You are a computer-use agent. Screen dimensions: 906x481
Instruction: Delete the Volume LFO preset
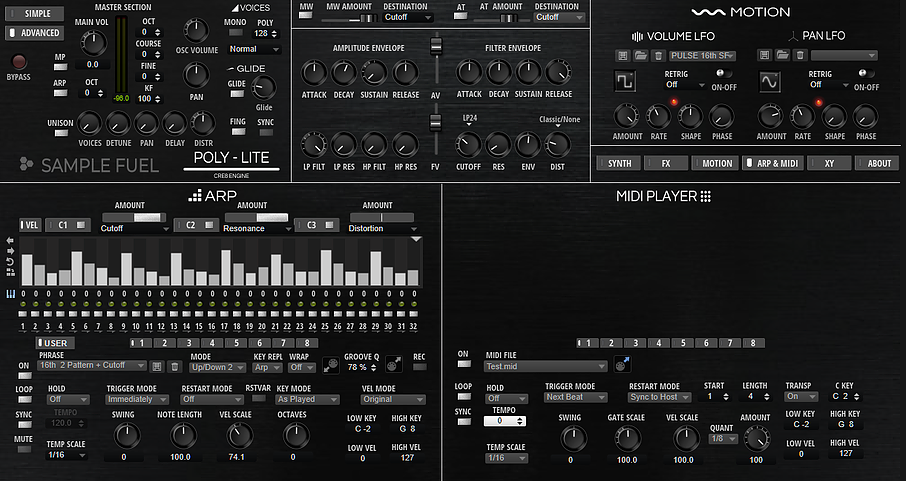(x=658, y=56)
